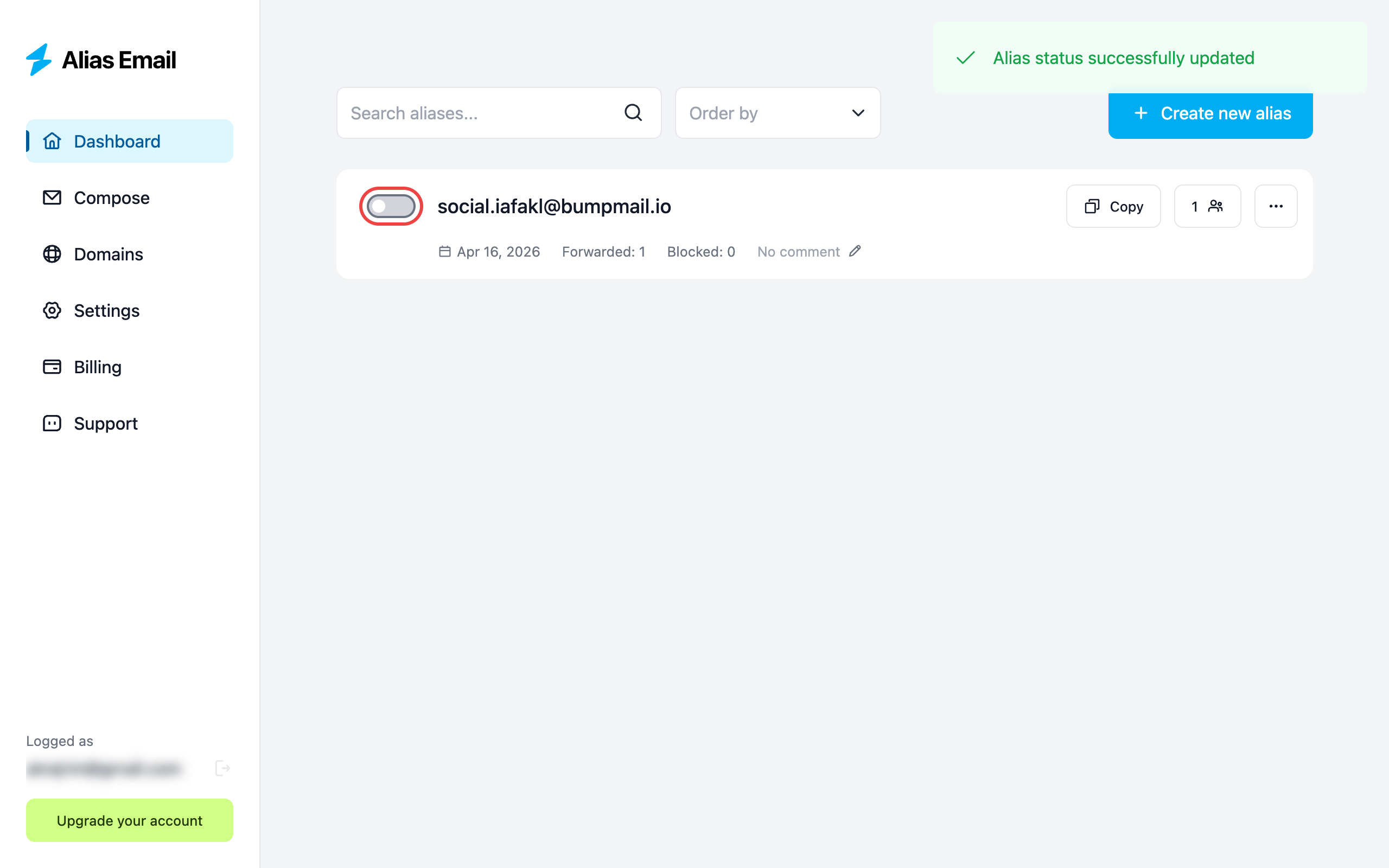The width and height of the screenshot is (1389, 868).
Task: Open Settings from the sidebar
Action: [106, 310]
